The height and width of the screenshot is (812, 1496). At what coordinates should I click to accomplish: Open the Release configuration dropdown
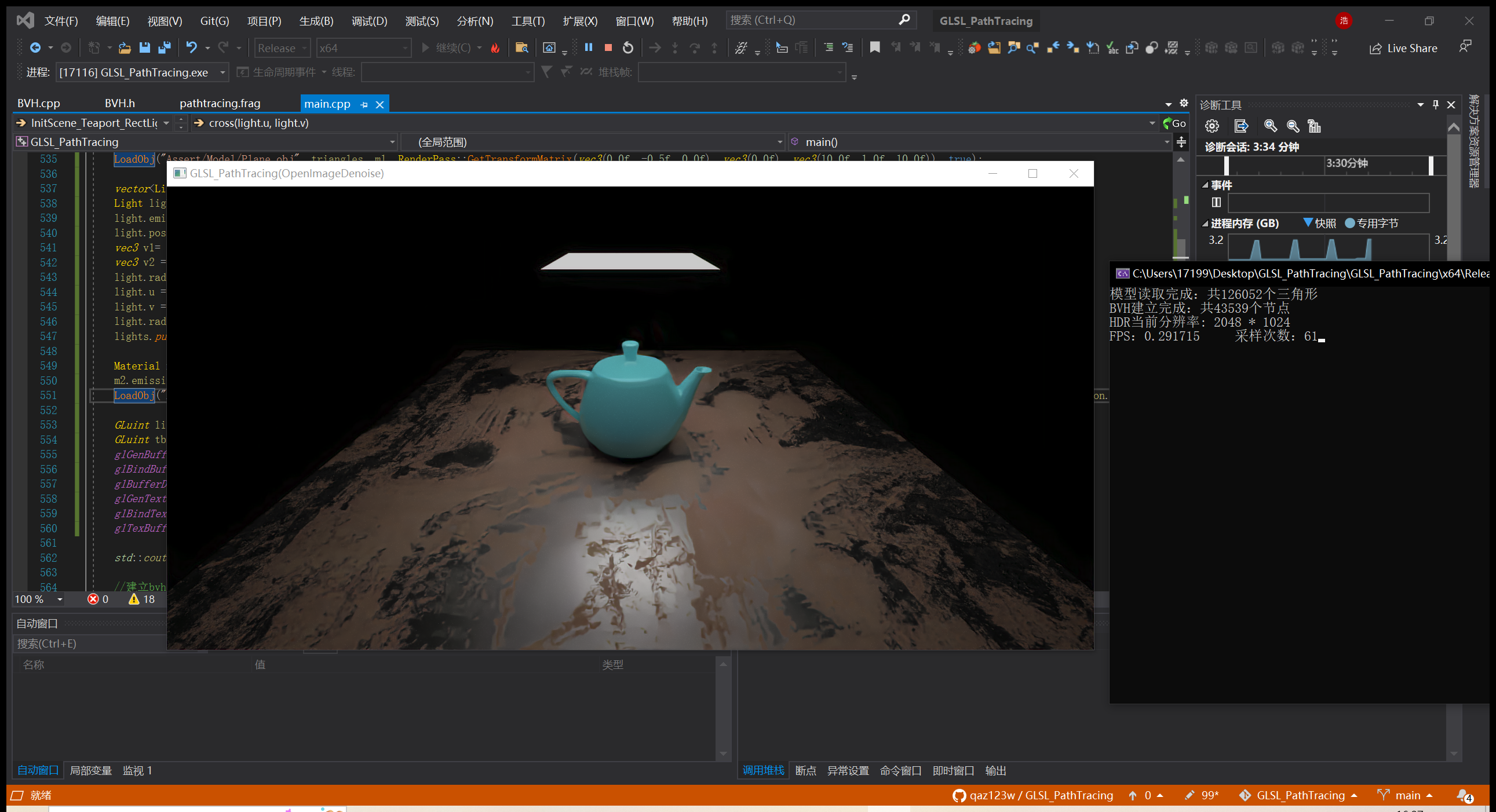point(304,47)
